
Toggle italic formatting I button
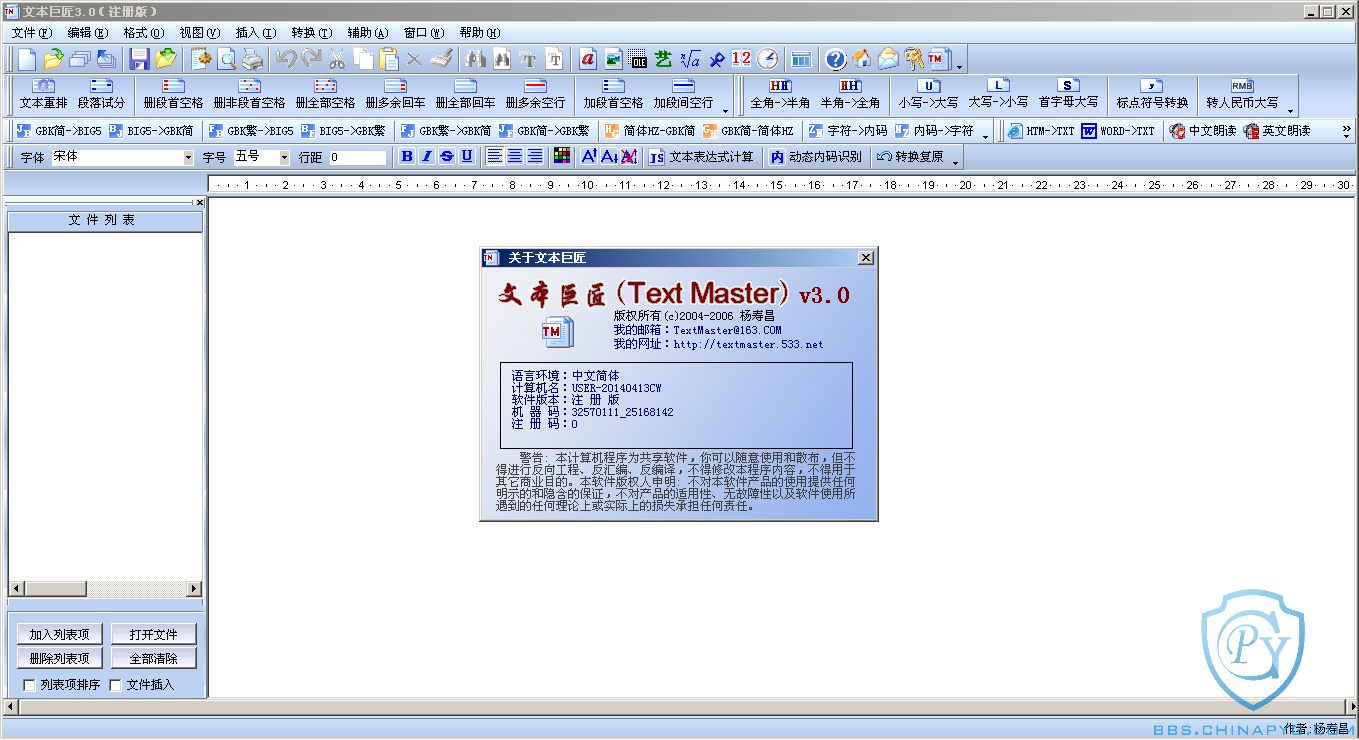click(x=427, y=156)
